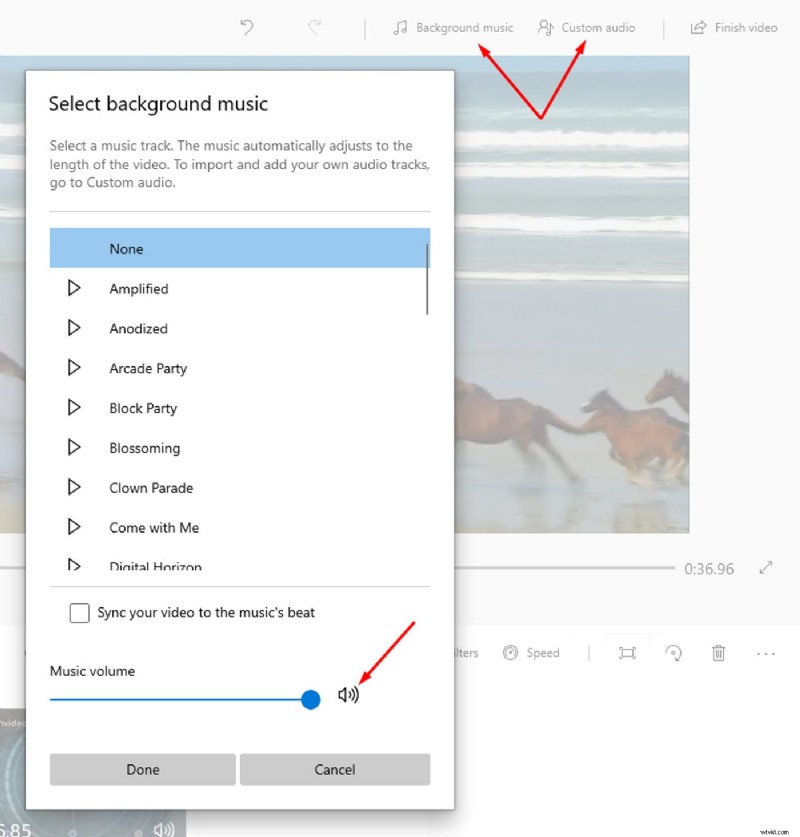The width and height of the screenshot is (800, 837).
Task: Delete the clip using the trash icon
Action: tap(719, 652)
